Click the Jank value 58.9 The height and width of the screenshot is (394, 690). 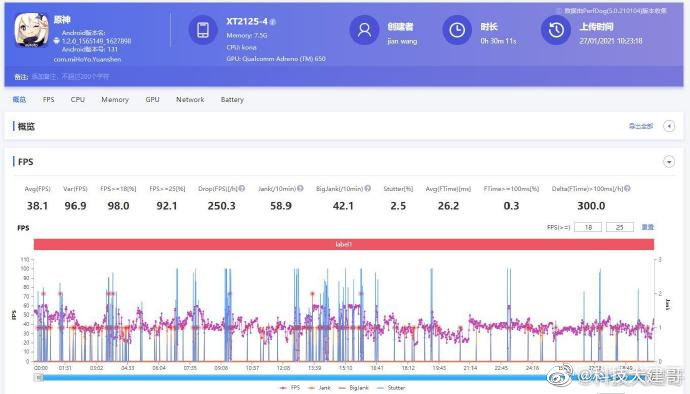tap(281, 206)
